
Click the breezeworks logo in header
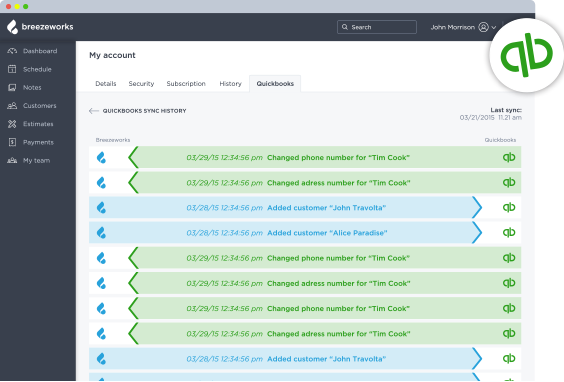tap(40, 27)
